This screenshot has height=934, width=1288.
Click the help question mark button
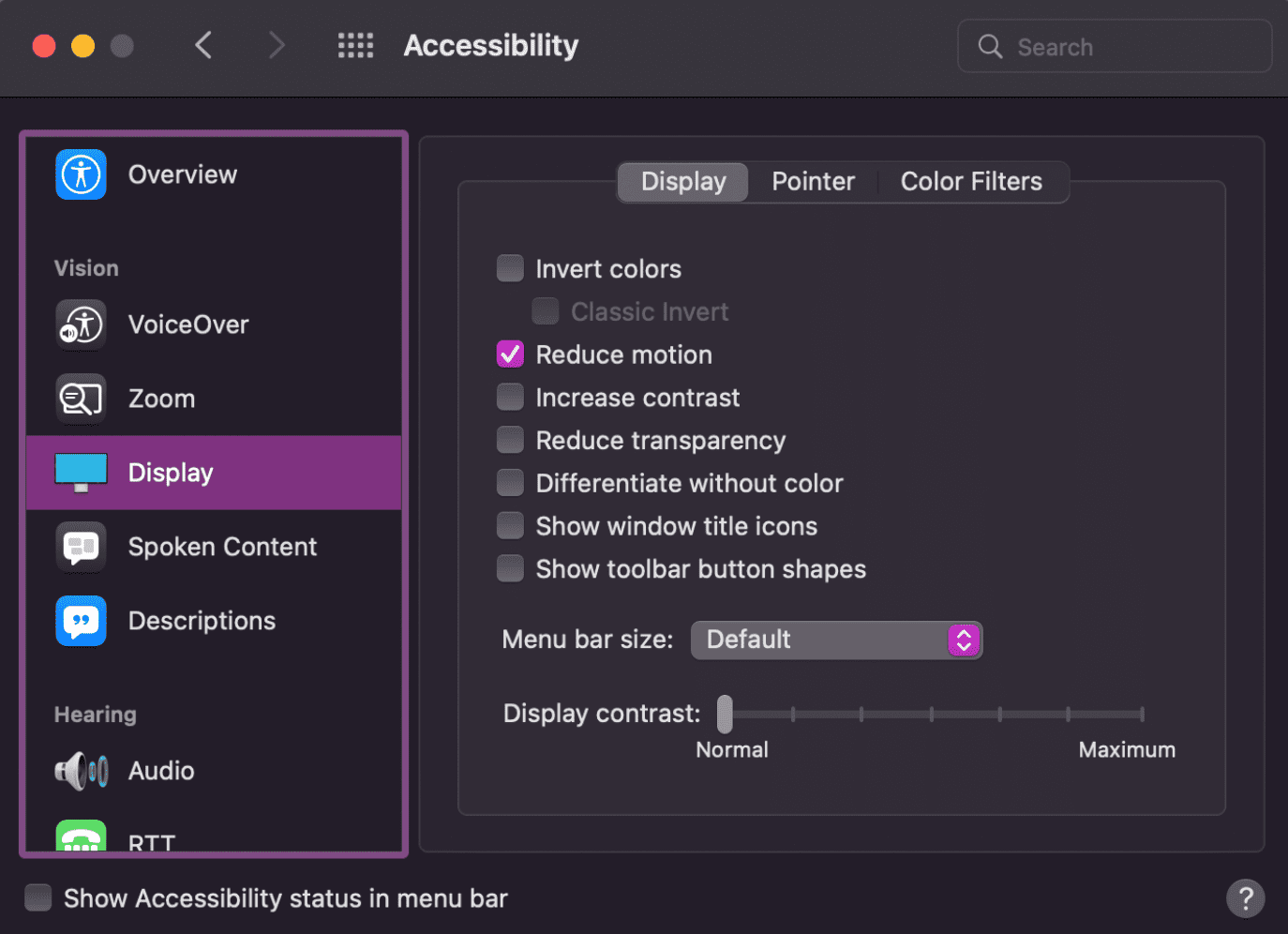(1245, 898)
